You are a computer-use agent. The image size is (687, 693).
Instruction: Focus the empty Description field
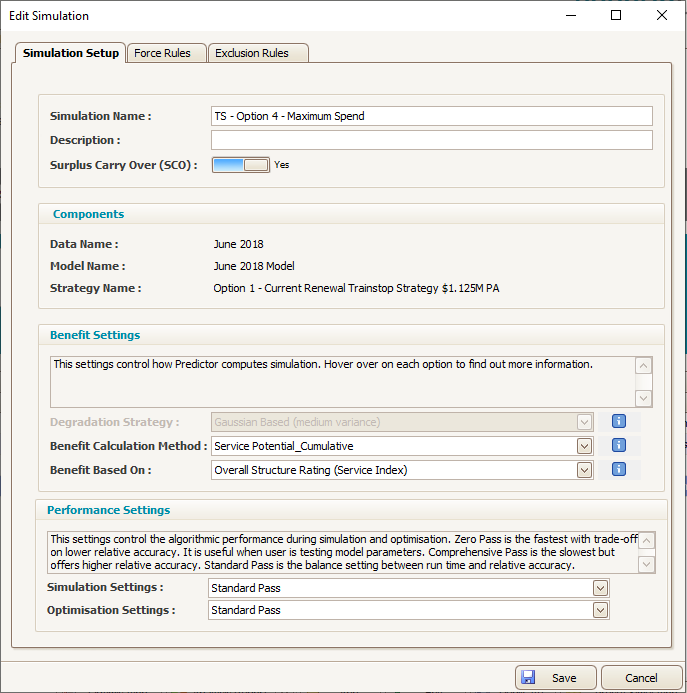click(x=431, y=140)
